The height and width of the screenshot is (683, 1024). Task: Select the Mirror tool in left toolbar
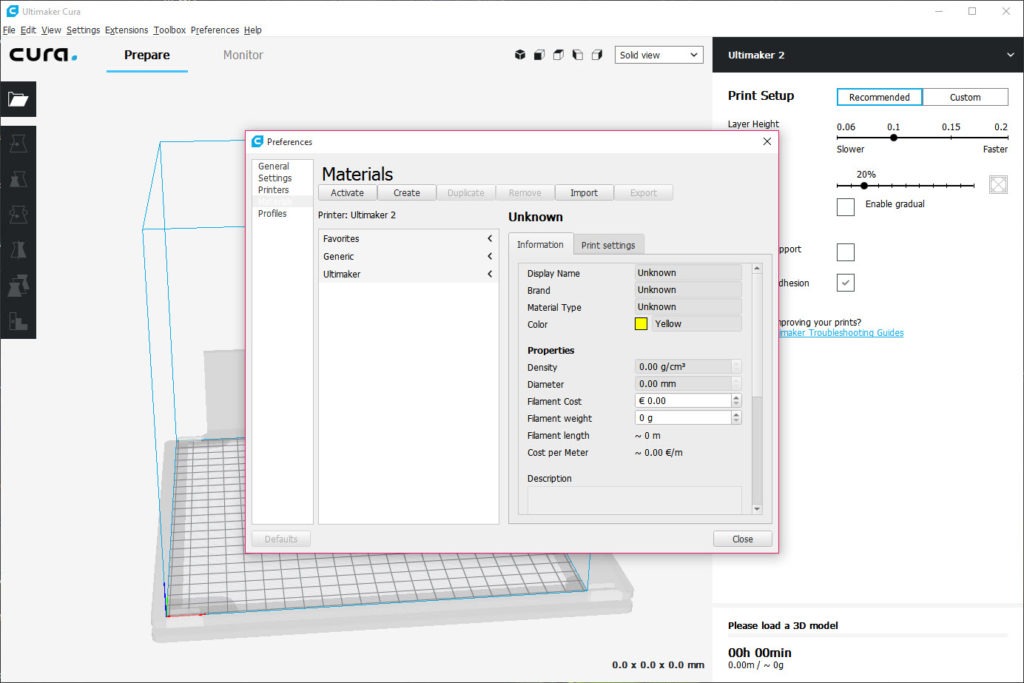click(18, 250)
